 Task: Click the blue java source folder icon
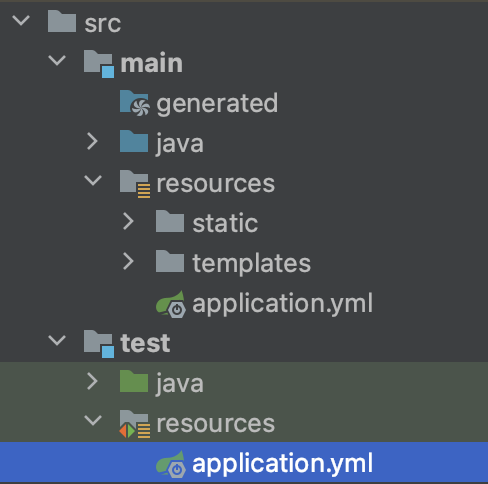click(x=134, y=141)
